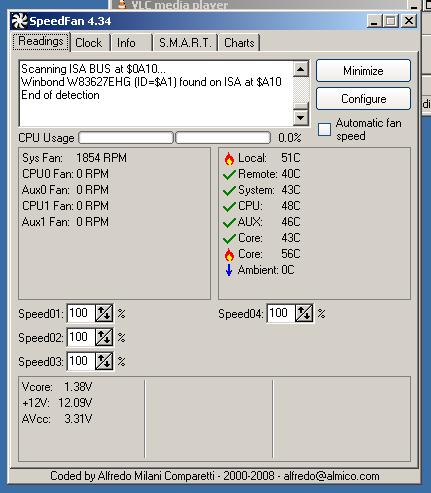This screenshot has width=431, height=493.
Task: Click the Speed01 value field
Action: tap(81, 313)
